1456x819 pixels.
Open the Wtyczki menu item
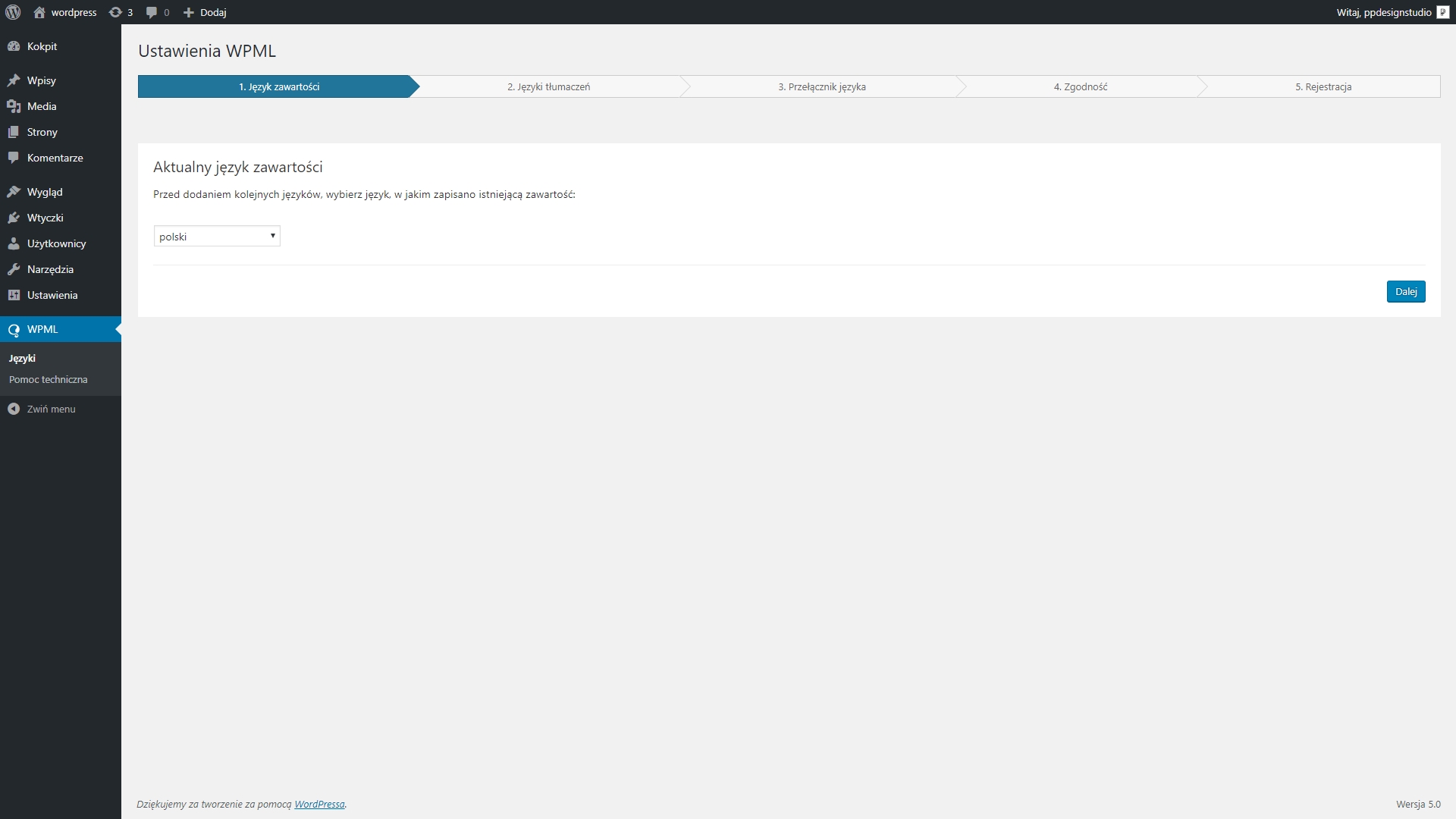61,218
